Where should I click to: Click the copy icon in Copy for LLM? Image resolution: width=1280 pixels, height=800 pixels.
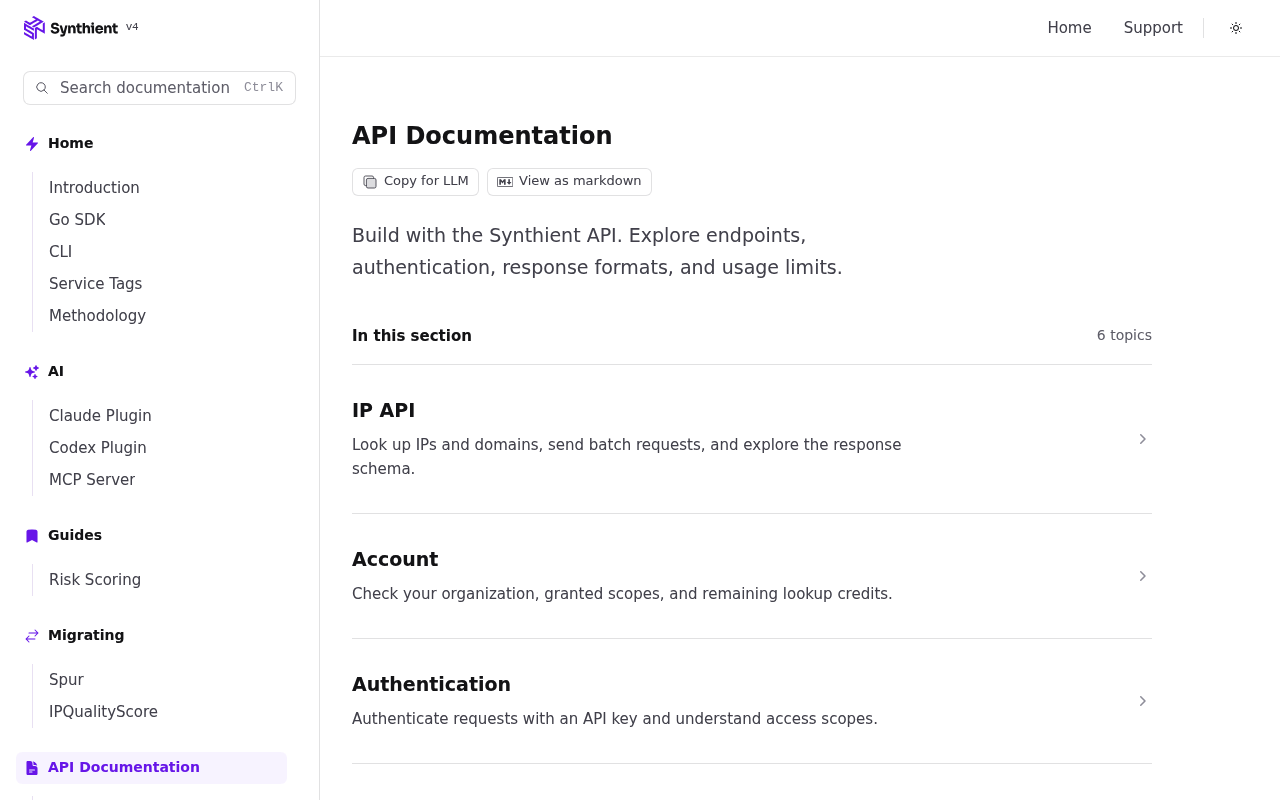pyautogui.click(x=370, y=182)
